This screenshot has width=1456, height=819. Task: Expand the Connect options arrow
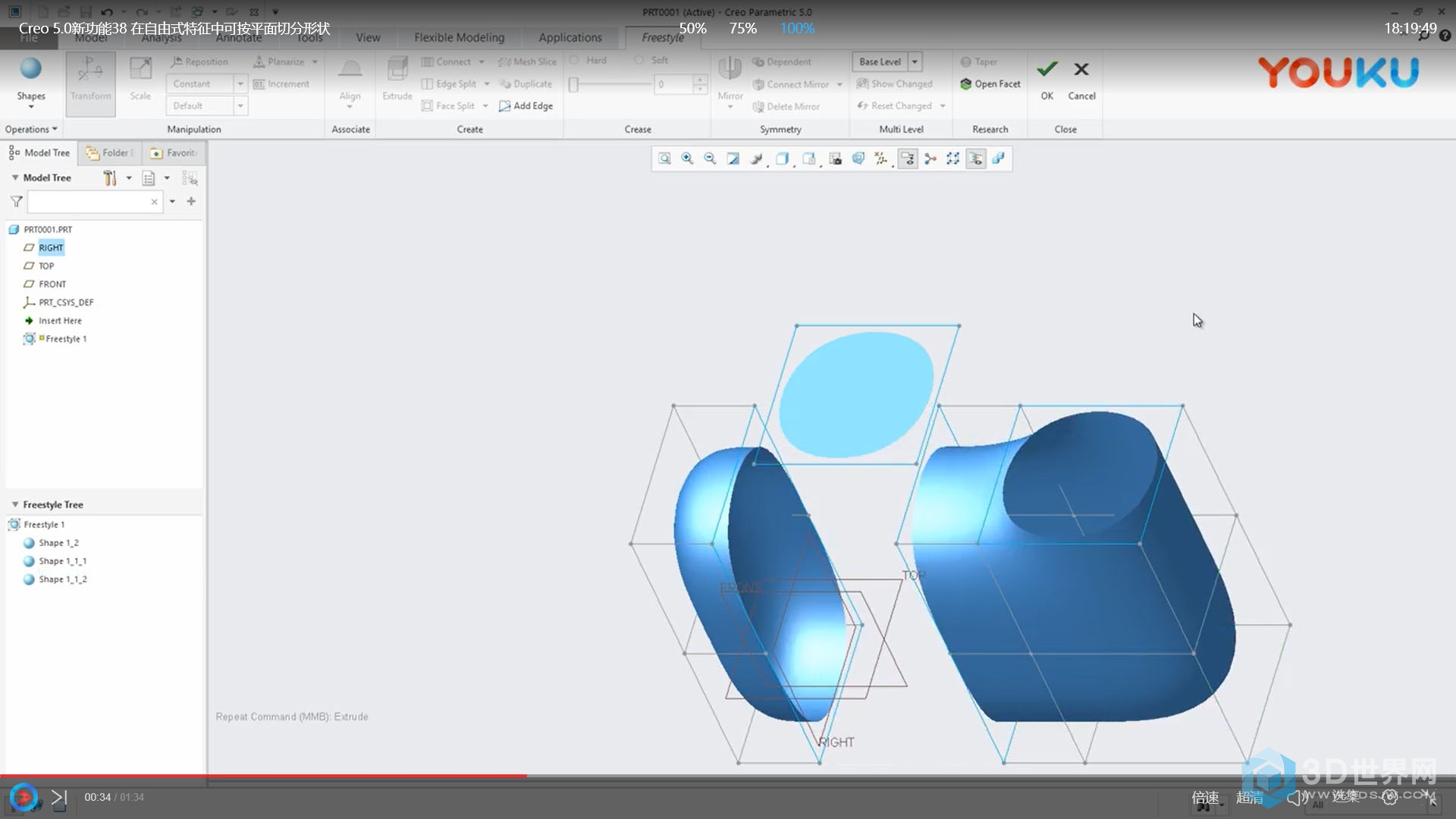tap(482, 62)
